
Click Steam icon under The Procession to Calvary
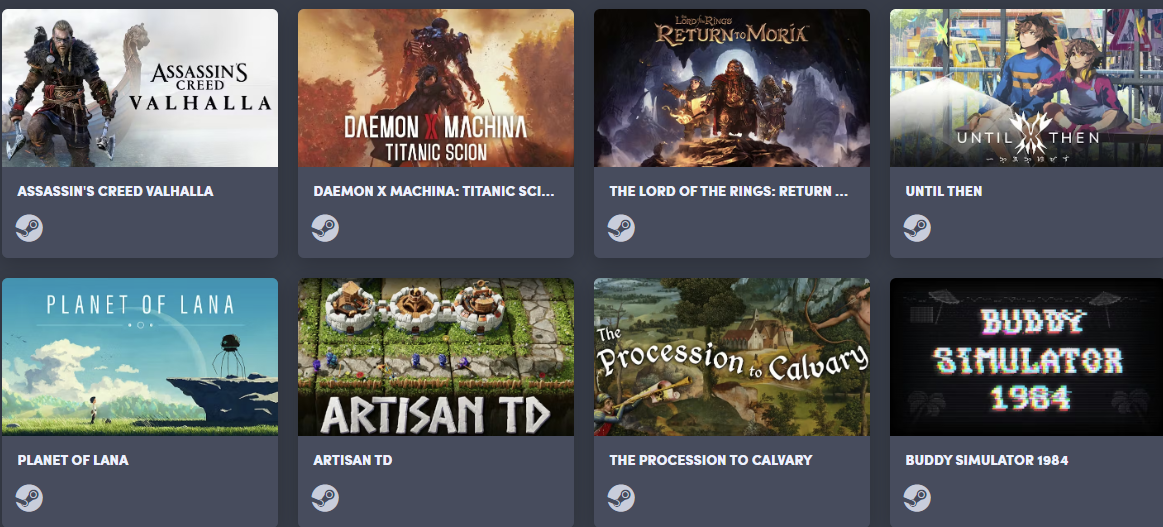[x=622, y=497]
